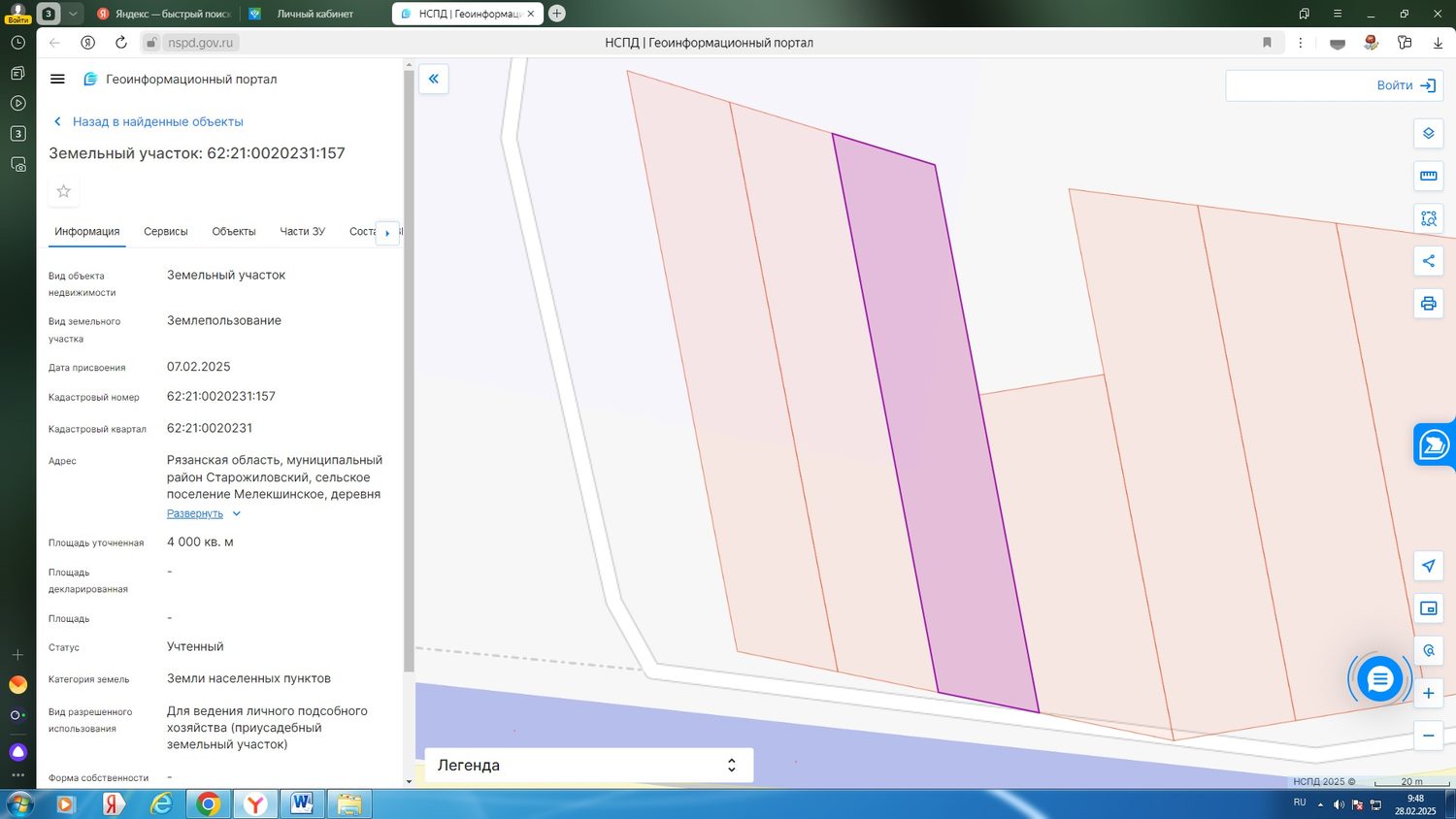Zoom out with the minus button
Screen dimensions: 1456x819
point(1428,736)
